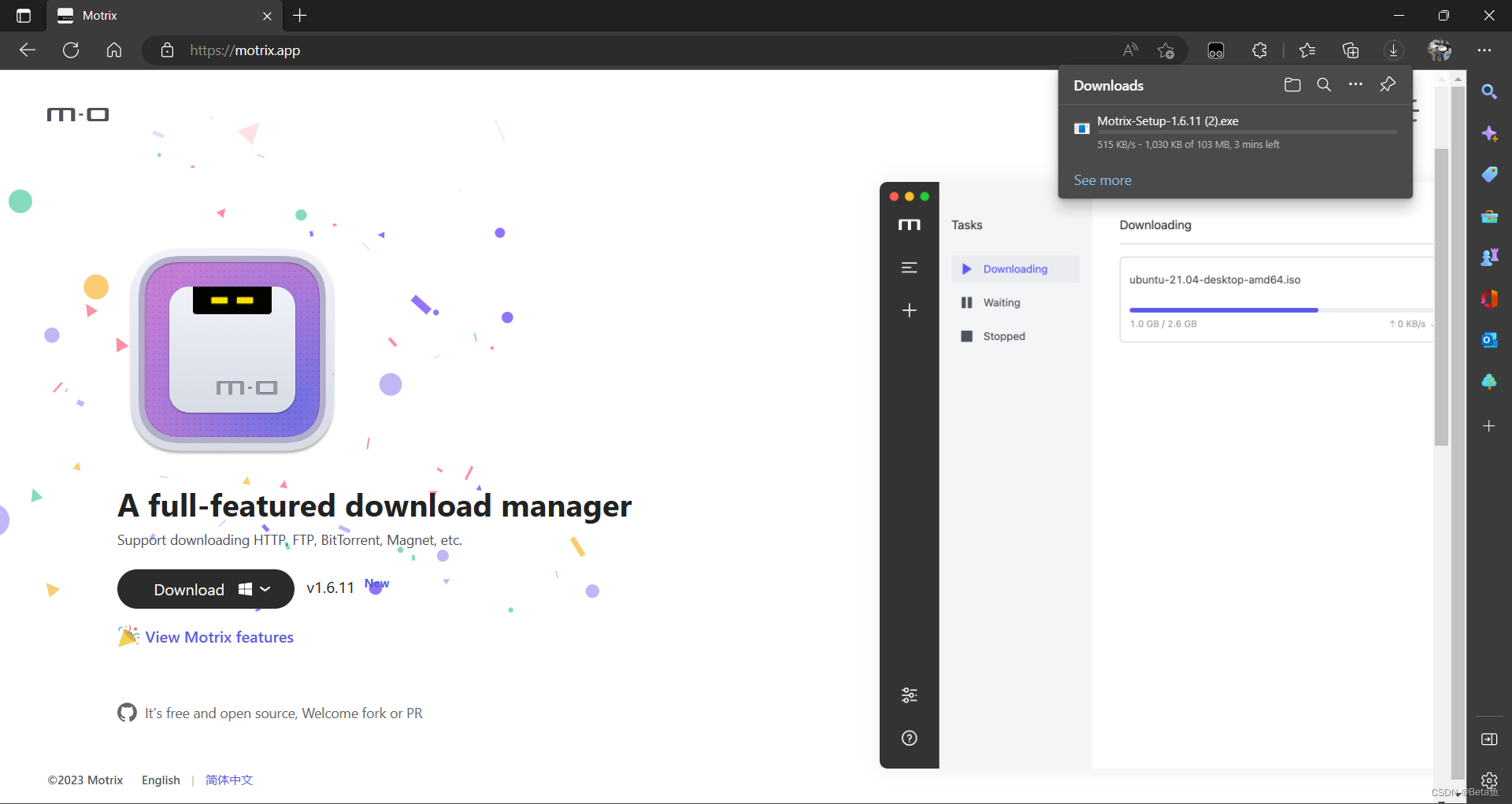This screenshot has width=1512, height=804.
Task: Open the Edge sidebar Games chess icon
Action: point(1489,258)
